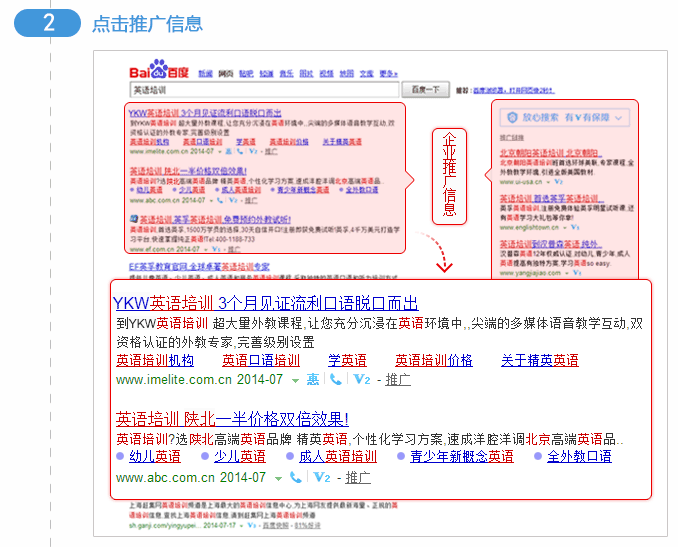This screenshot has height=547, width=678.
Task: Open the 英孚英语培训 免费预约外教试听 ad link
Action: pyautogui.click(x=215, y=219)
